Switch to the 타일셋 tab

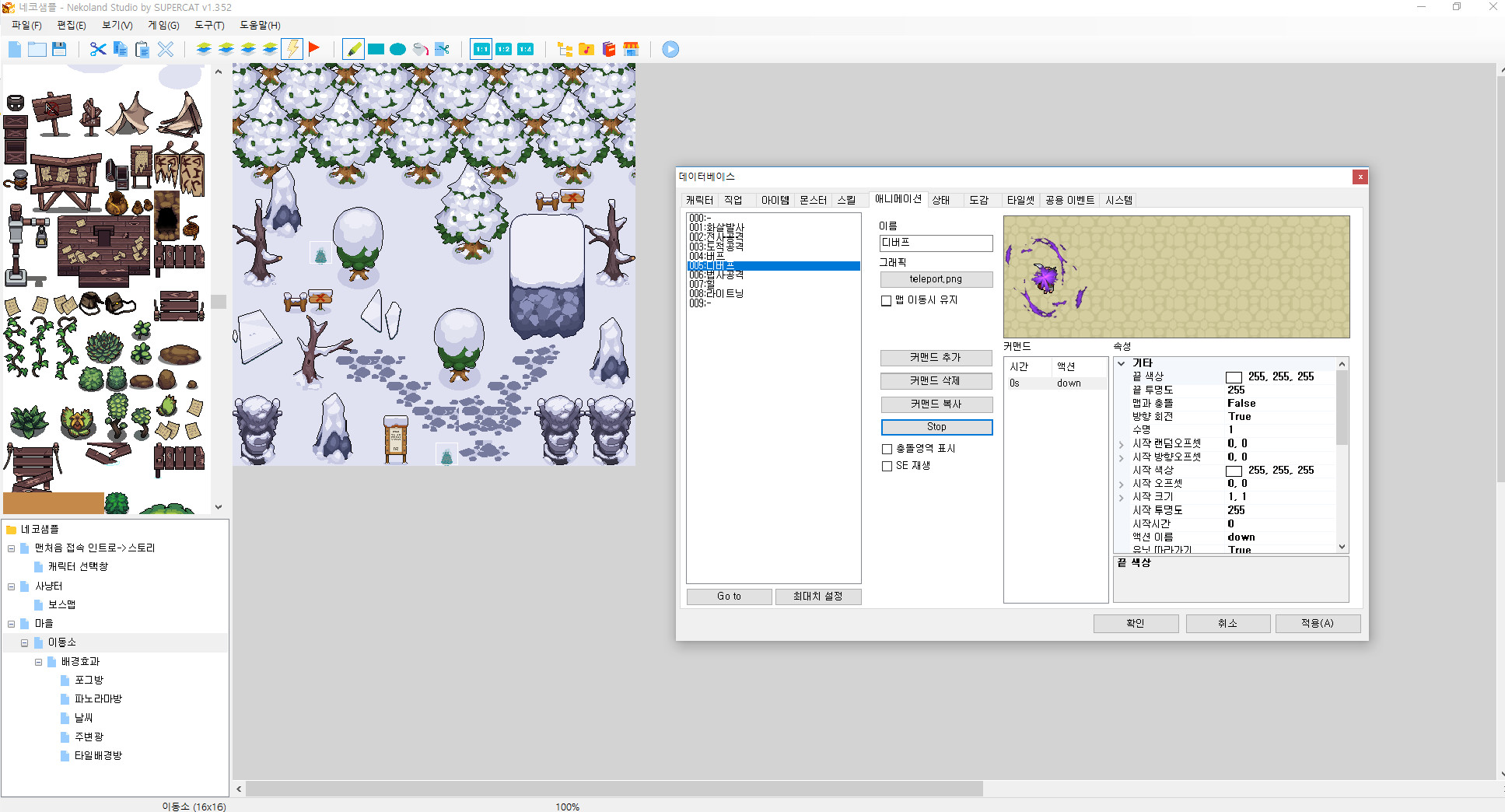(1020, 200)
